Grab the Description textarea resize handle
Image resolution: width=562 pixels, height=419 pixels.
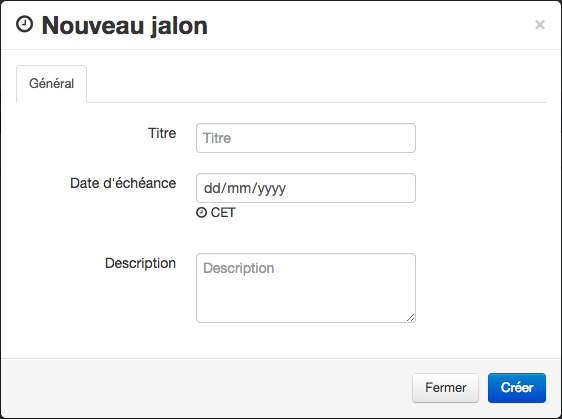coord(411,318)
